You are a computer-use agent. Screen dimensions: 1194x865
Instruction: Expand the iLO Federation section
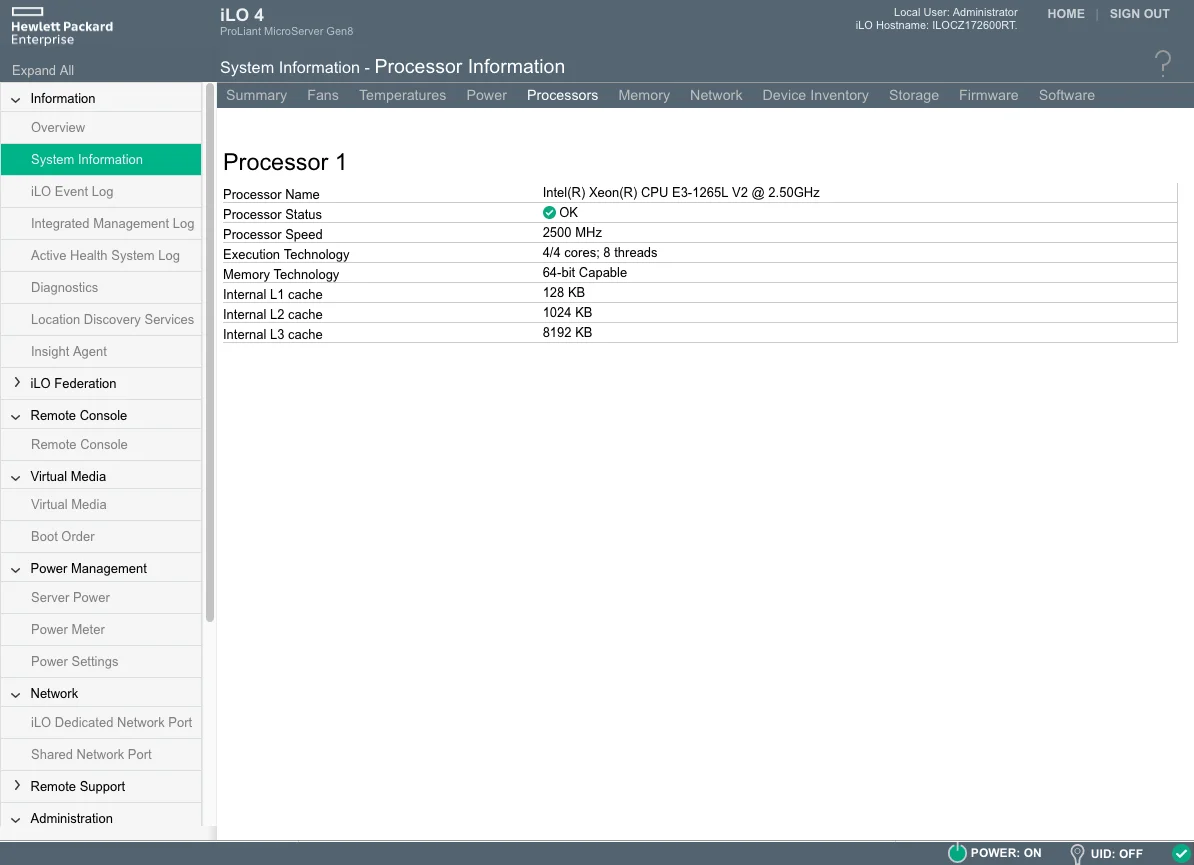[x=17, y=383]
